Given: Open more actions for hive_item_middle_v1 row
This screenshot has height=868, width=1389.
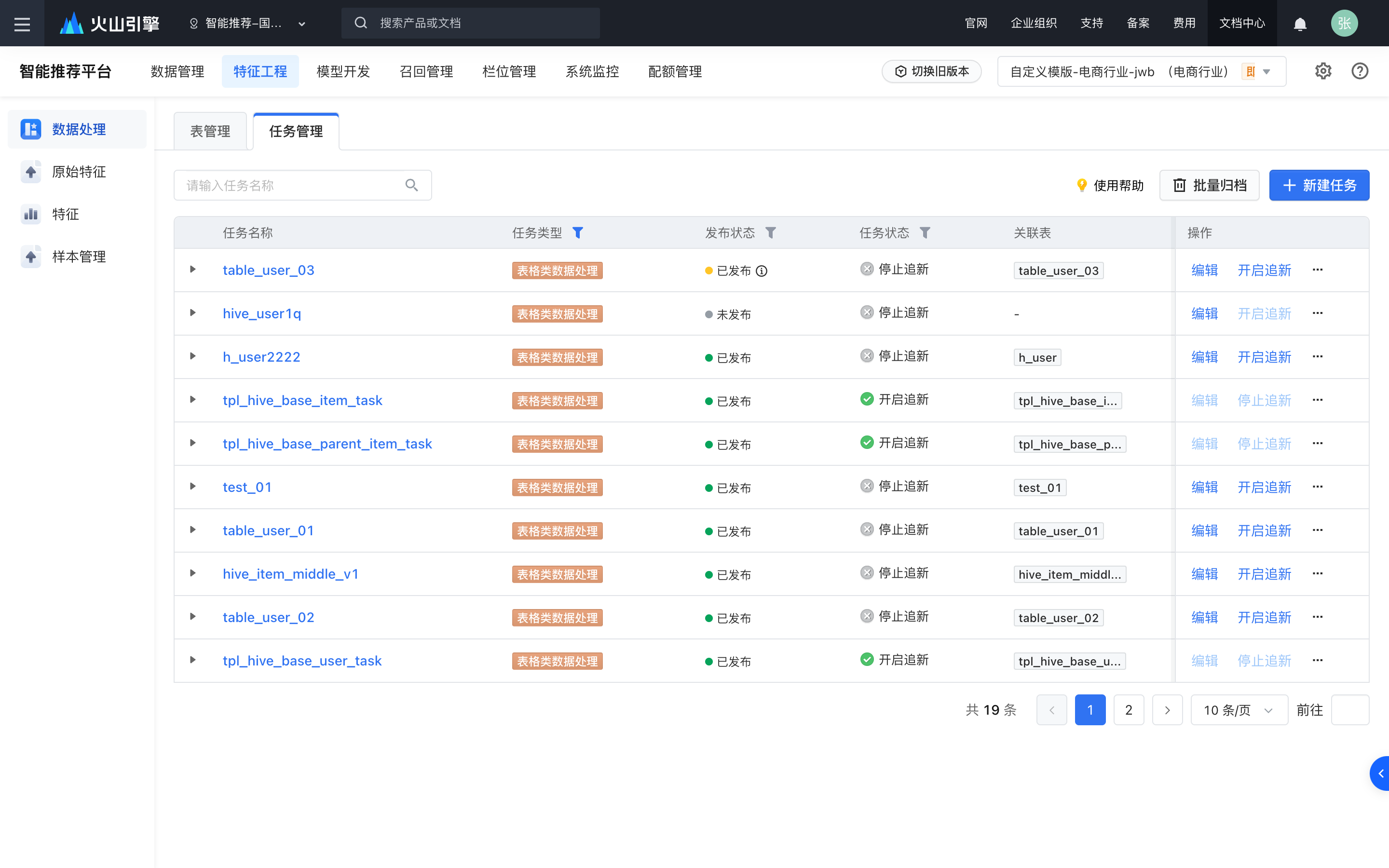Looking at the screenshot, I should [1317, 573].
